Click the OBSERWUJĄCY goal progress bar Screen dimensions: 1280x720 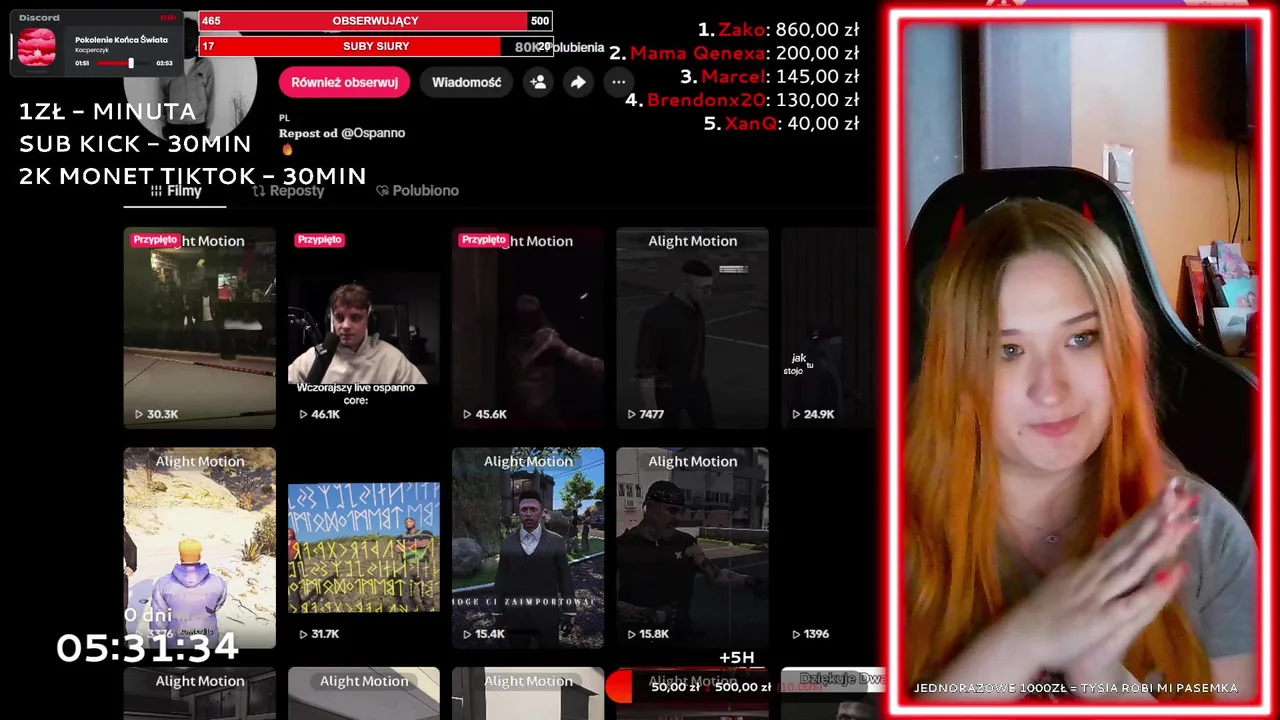click(376, 21)
